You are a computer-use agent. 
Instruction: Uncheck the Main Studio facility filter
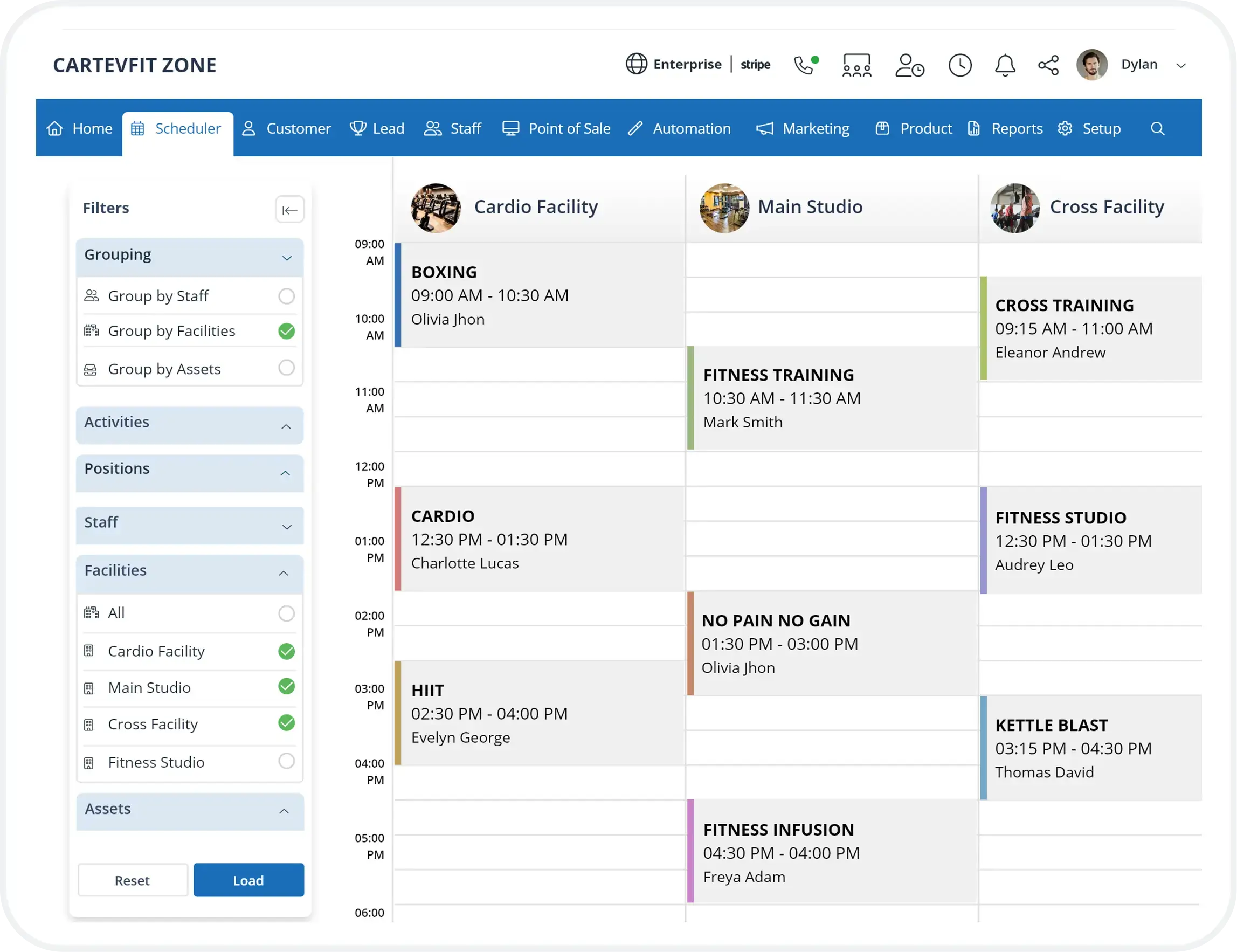pos(287,687)
